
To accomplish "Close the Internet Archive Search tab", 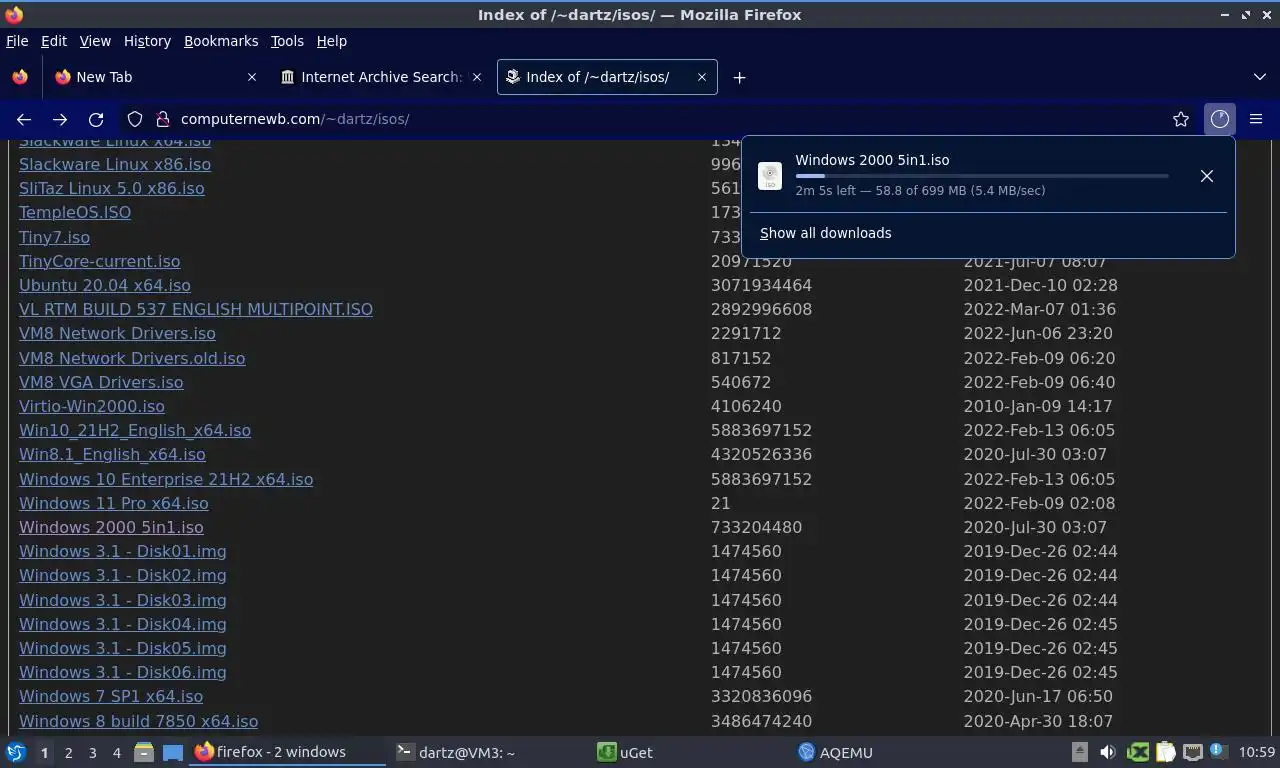I will tap(477, 77).
